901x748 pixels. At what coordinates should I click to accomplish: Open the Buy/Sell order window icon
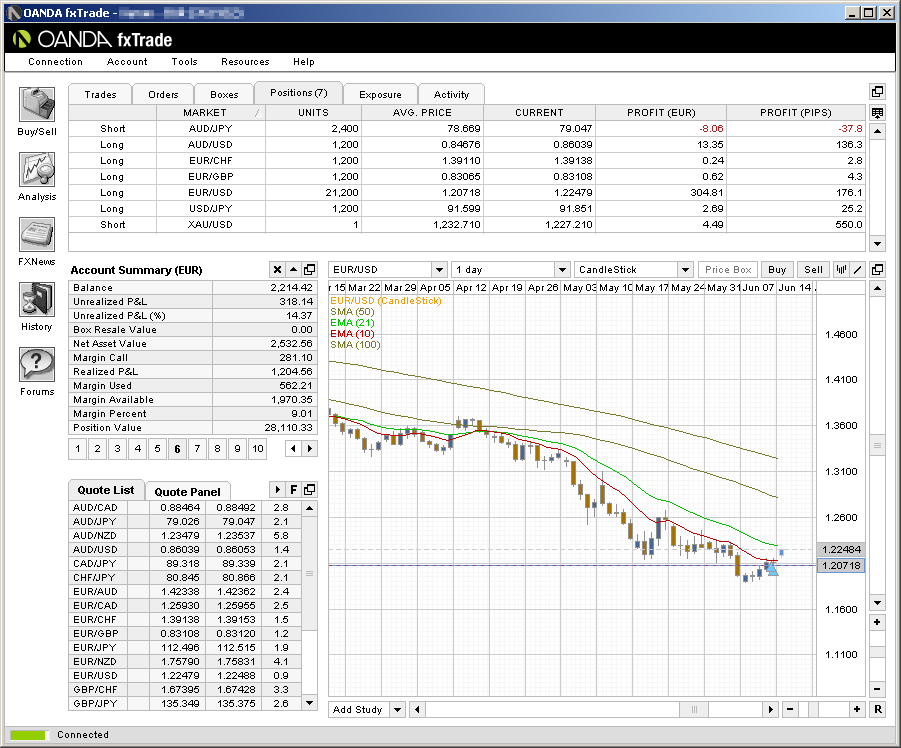[x=37, y=105]
